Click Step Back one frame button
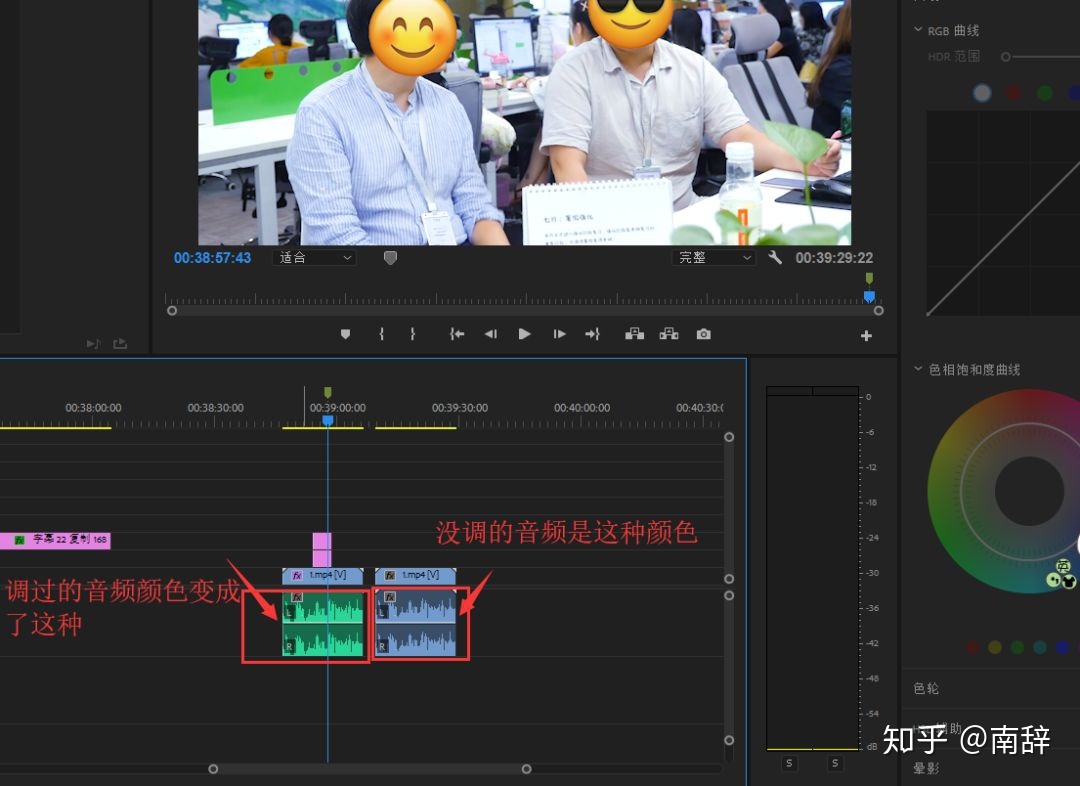Image resolution: width=1080 pixels, height=786 pixels. coord(490,334)
